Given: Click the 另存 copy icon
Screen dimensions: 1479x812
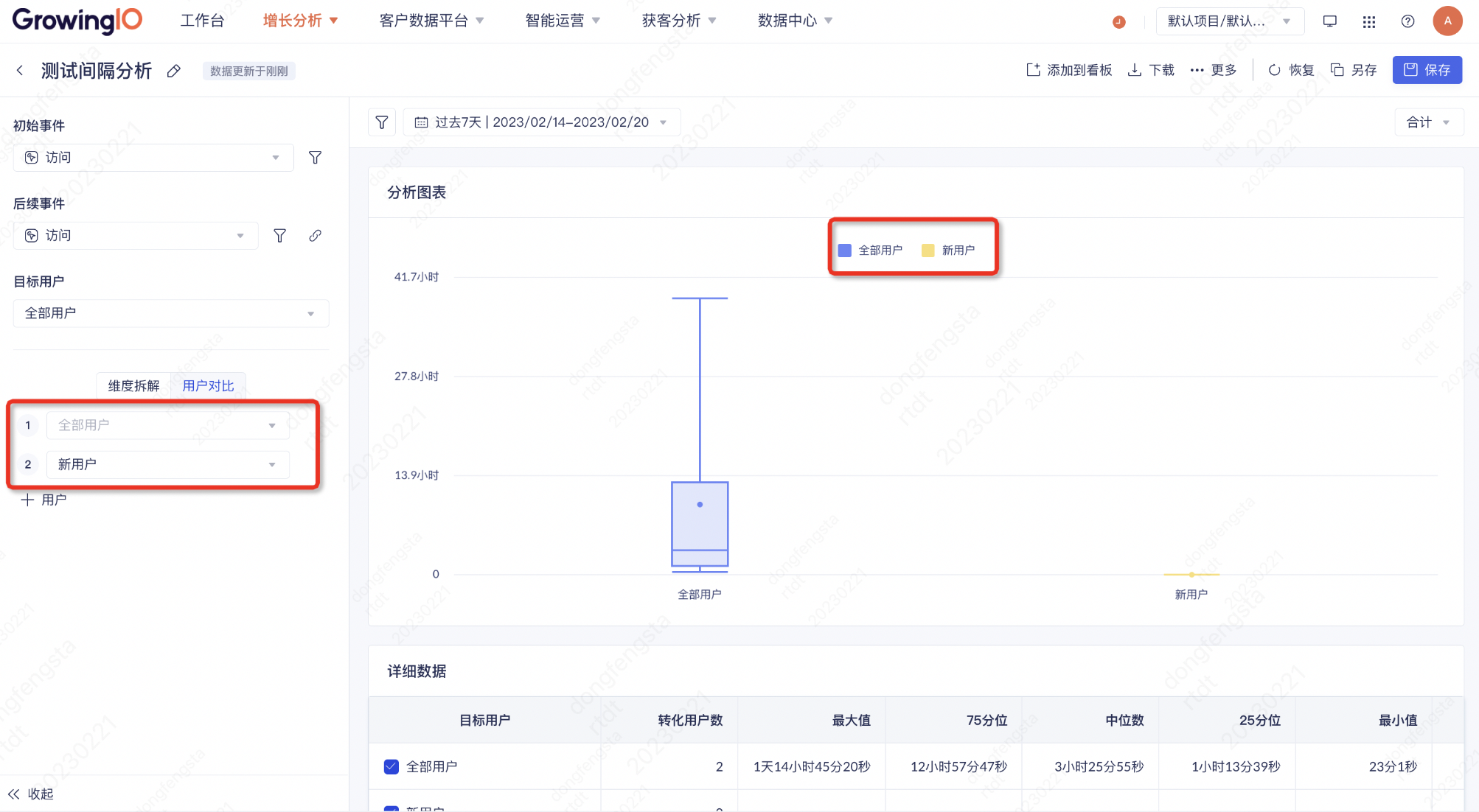Looking at the screenshot, I should click(1337, 70).
